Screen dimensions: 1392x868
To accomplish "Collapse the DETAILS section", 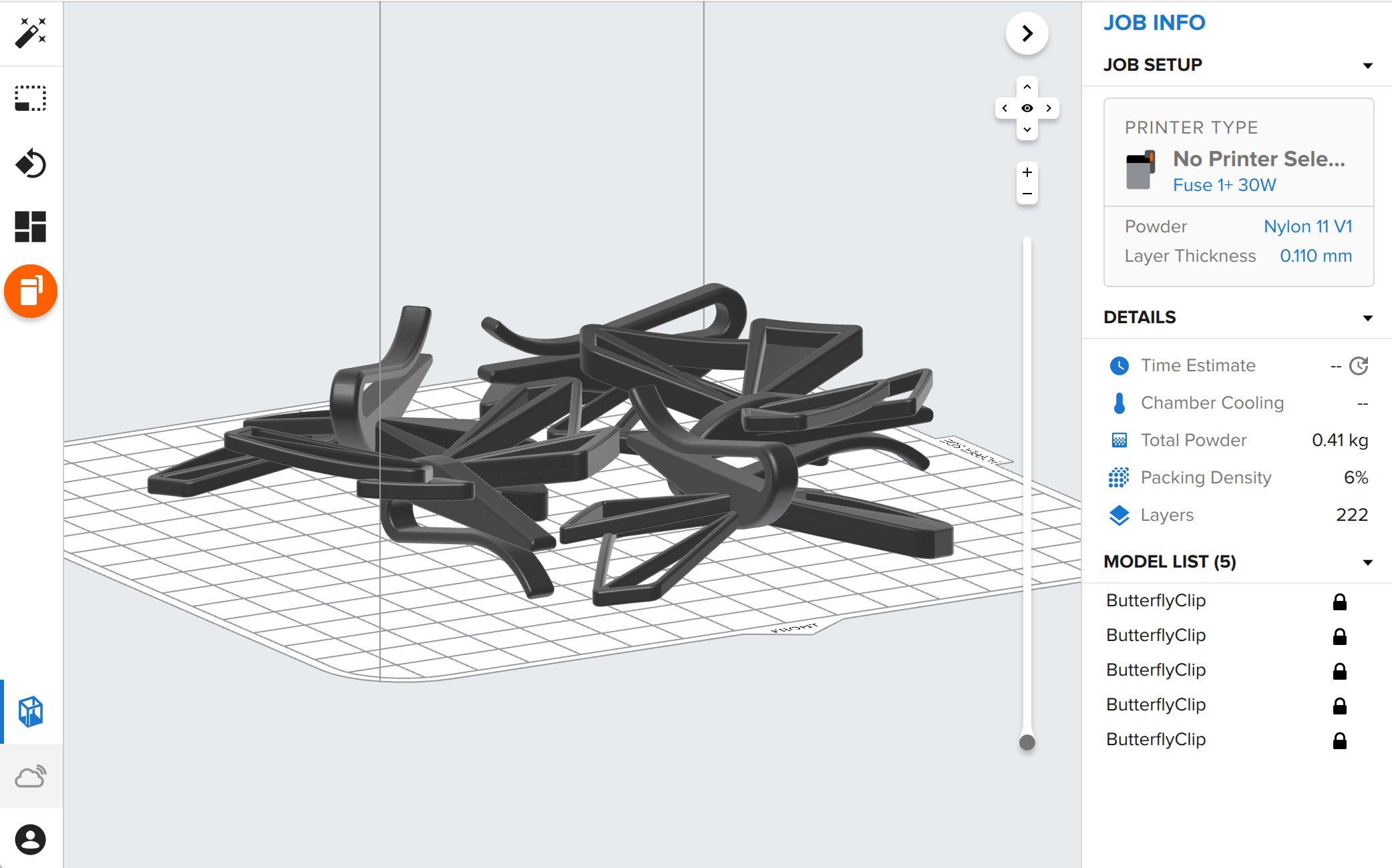I will coord(1367,318).
